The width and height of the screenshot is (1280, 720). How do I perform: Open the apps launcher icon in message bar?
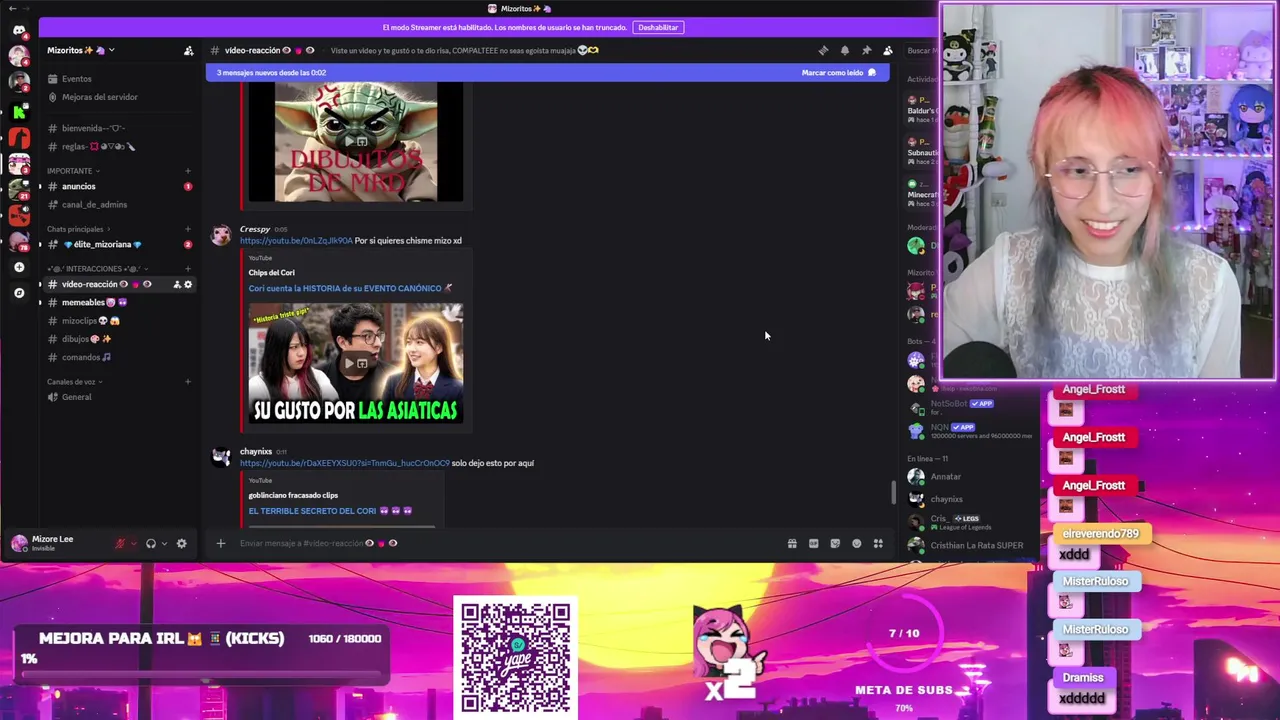pos(878,543)
